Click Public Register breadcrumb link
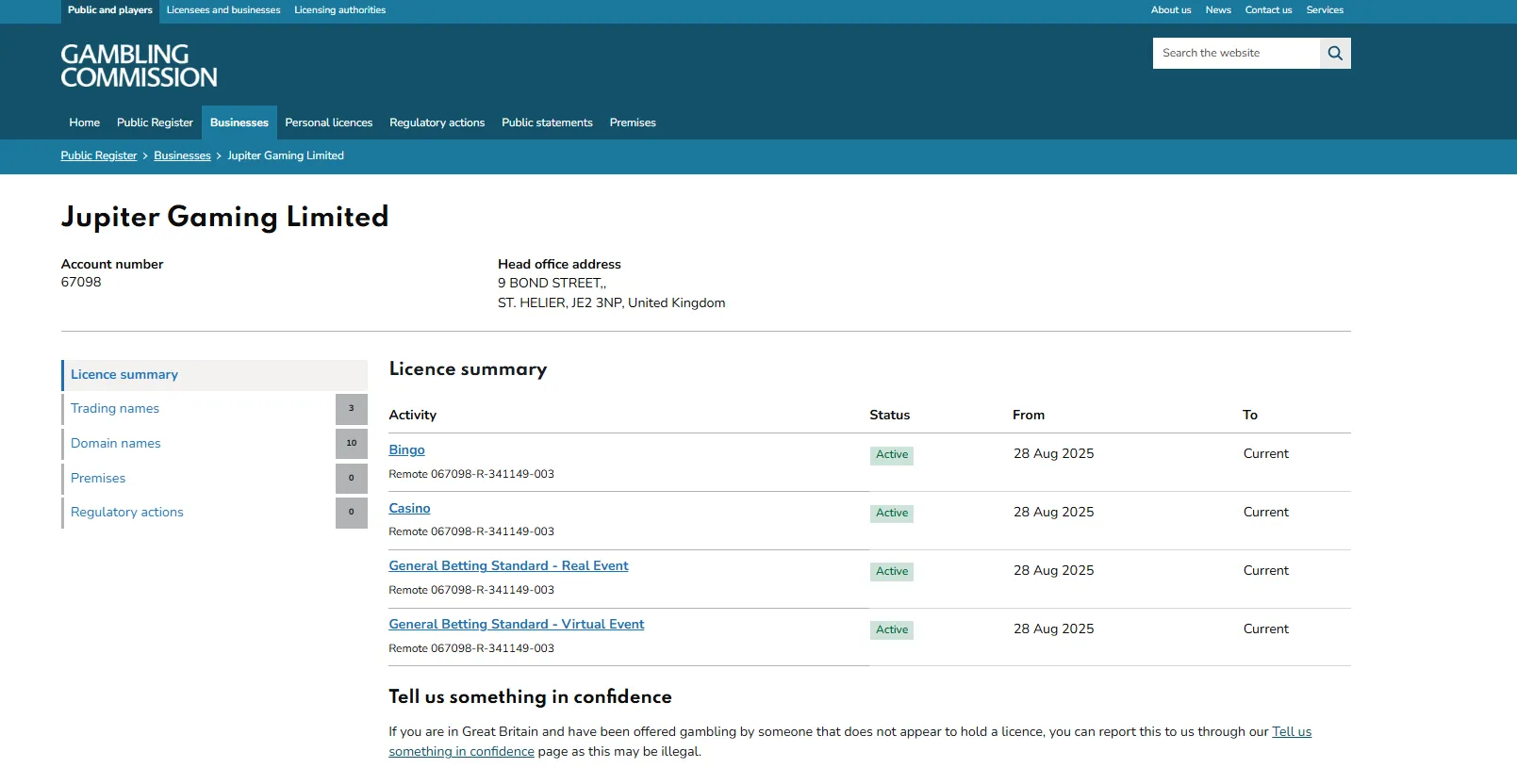Screen dimensions: 1517x784 99,155
